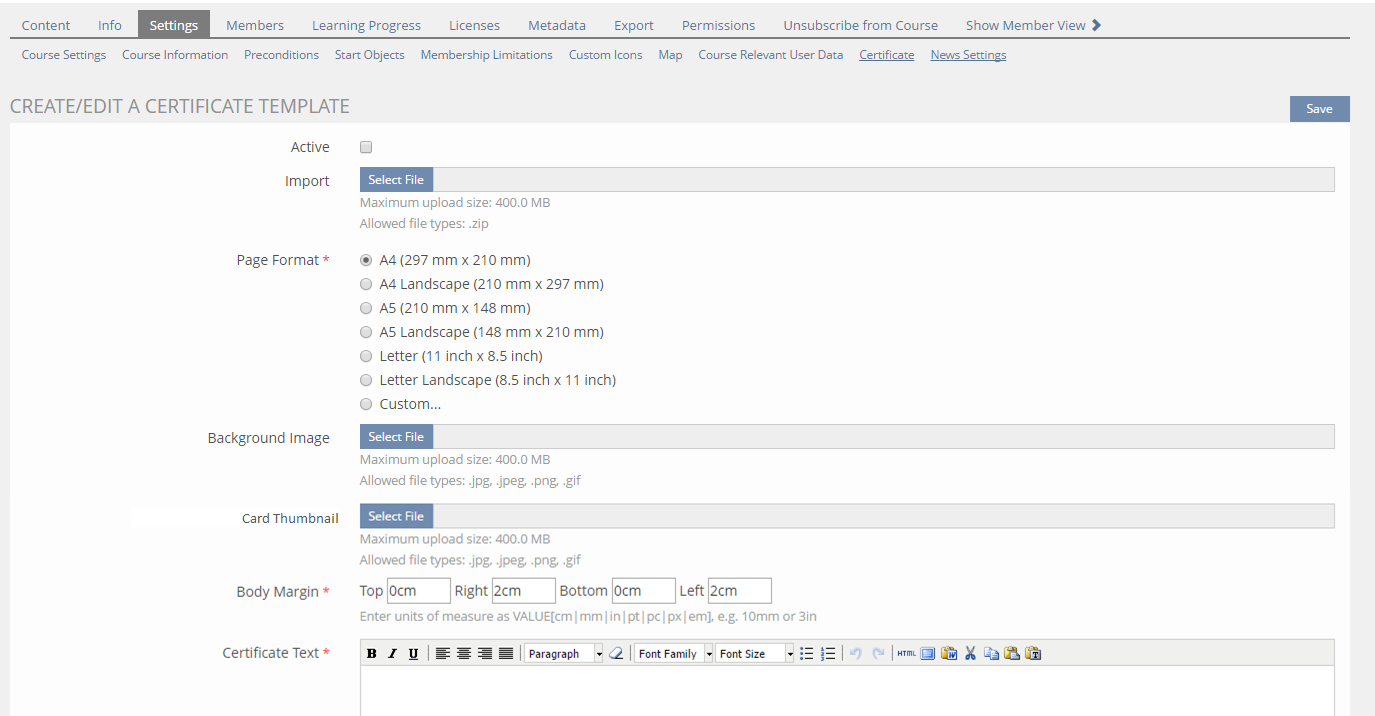Screen dimensions: 1375x716
Task: Click the cut scissors icon
Action: pyautogui.click(x=970, y=654)
